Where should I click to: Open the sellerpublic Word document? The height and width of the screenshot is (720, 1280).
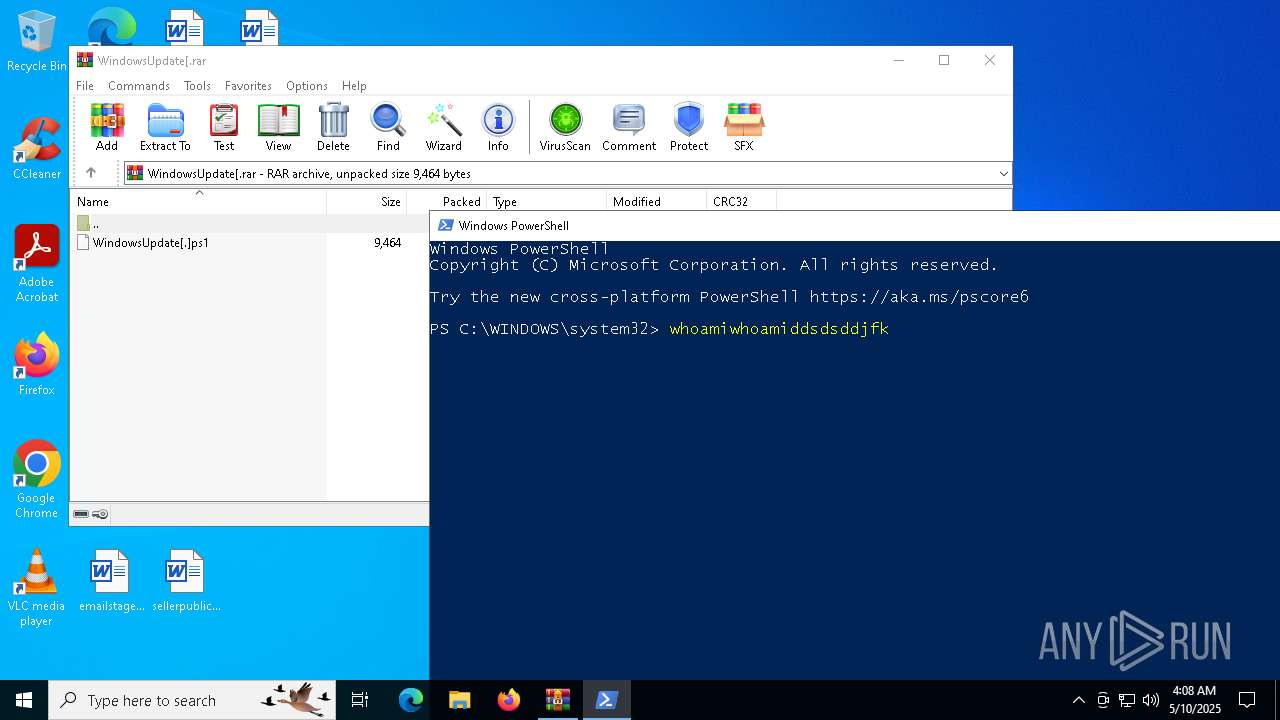[x=186, y=580]
